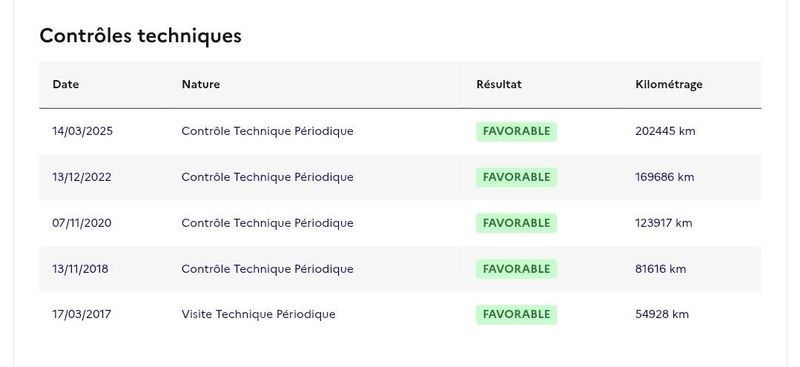Click the 169686 km mileage value

click(665, 177)
